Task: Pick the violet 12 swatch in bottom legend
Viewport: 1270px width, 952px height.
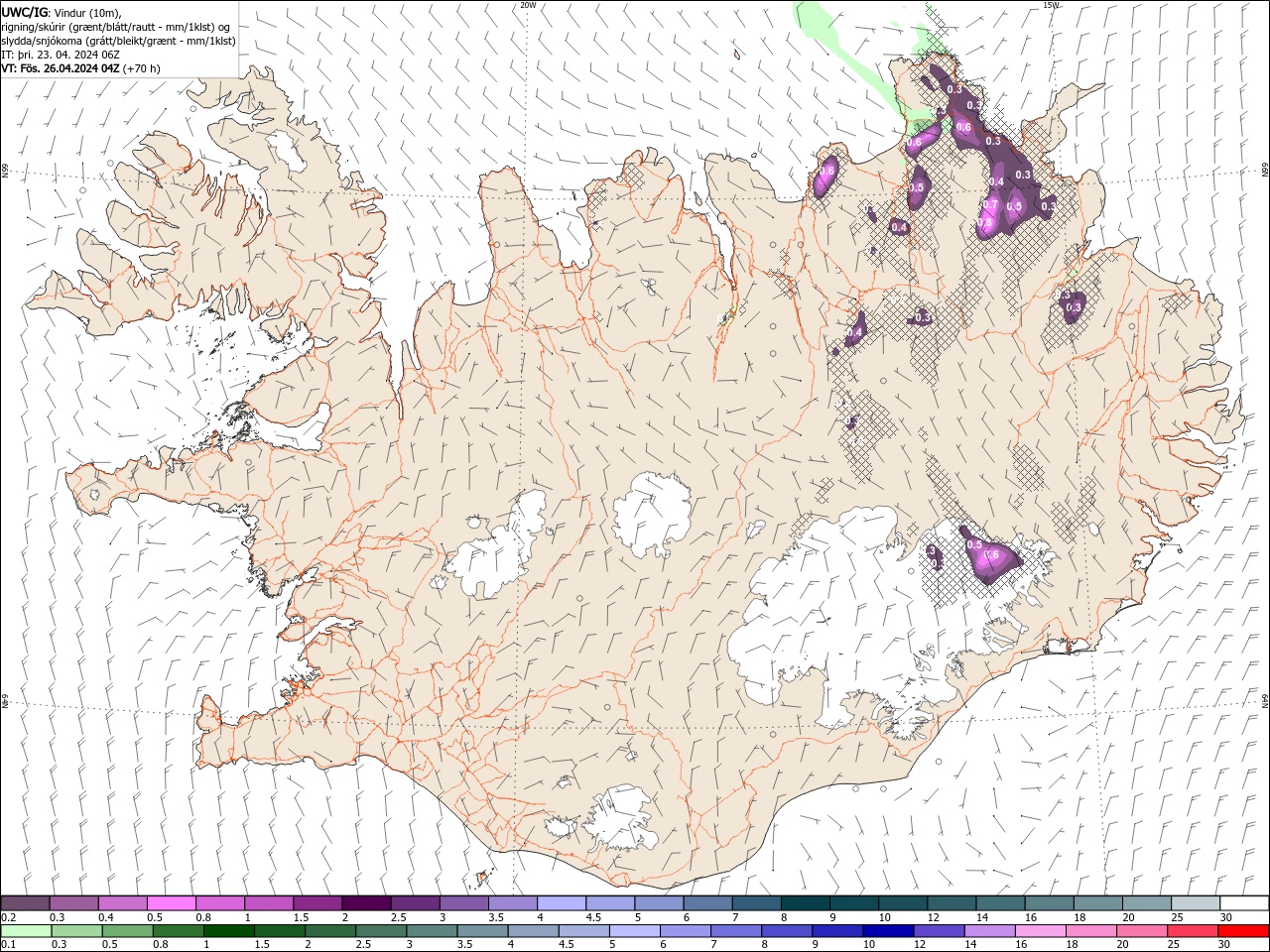Action: pos(938,931)
